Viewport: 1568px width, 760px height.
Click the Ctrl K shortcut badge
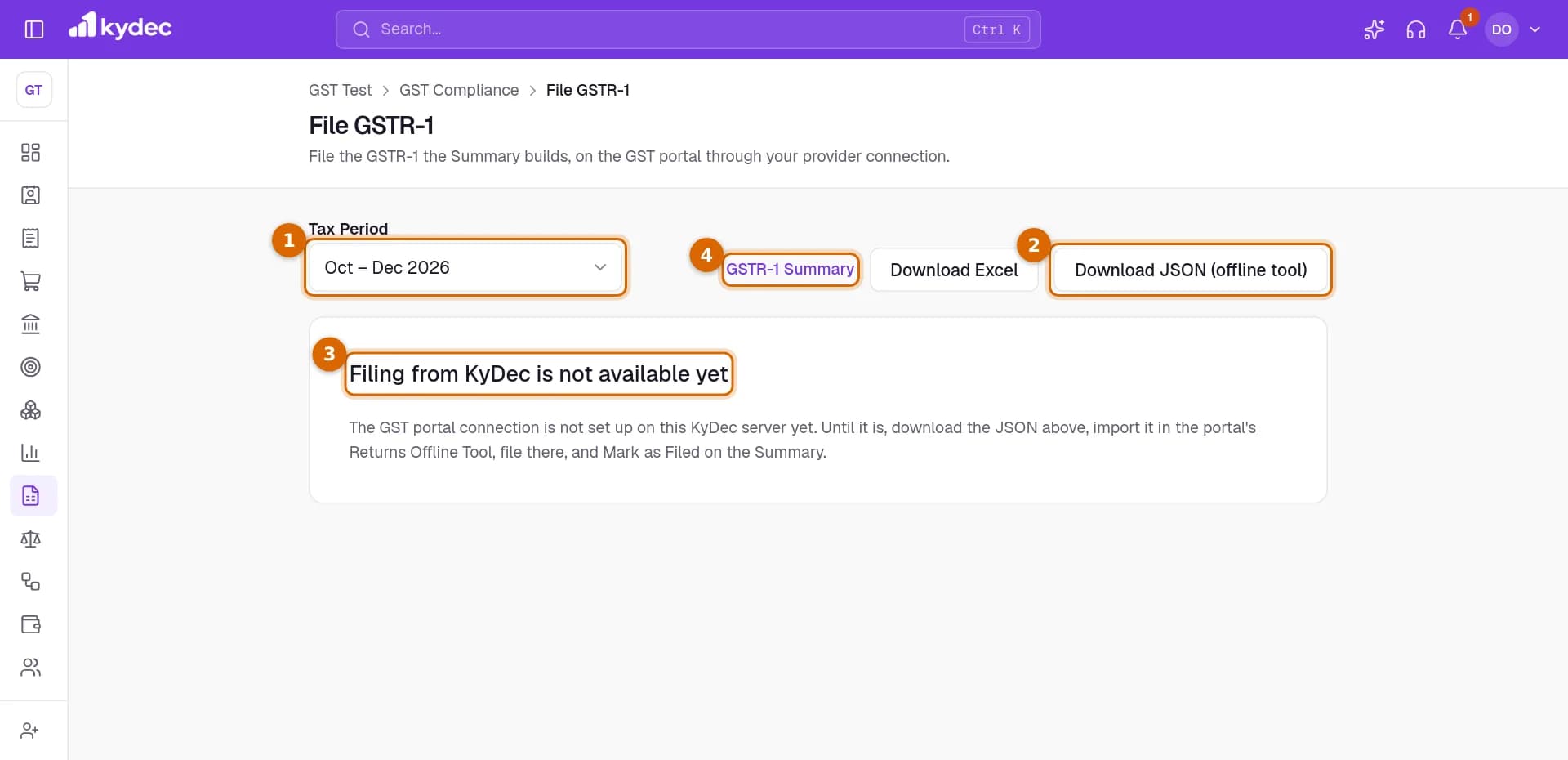click(996, 29)
